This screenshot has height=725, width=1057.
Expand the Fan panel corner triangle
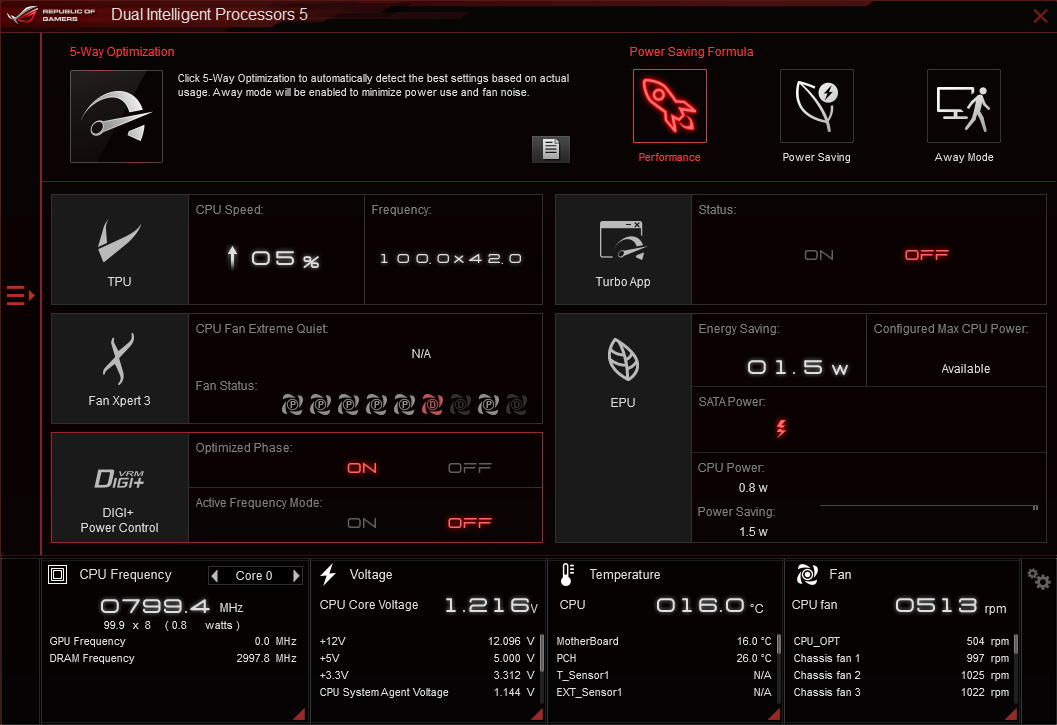tap(1011, 714)
